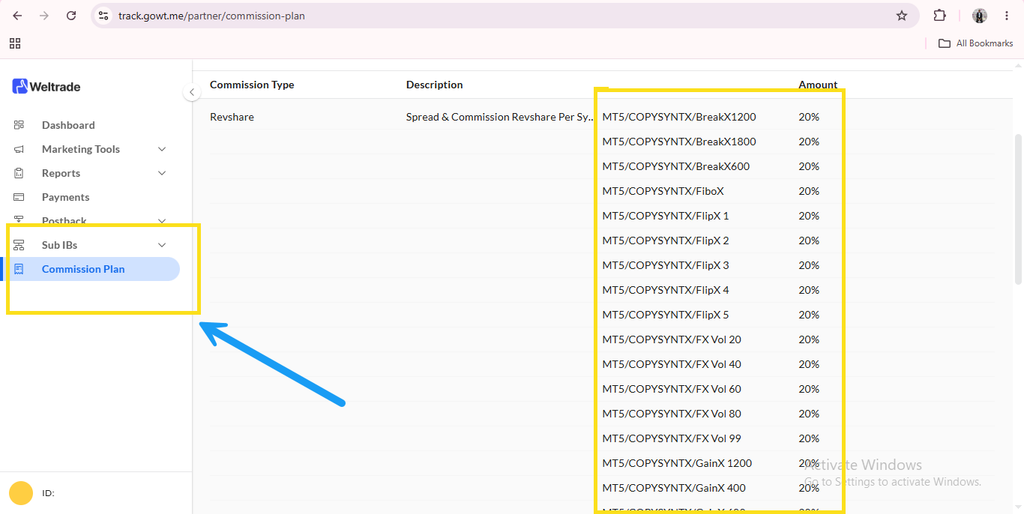The height and width of the screenshot is (514, 1024).
Task: Click the browser forward arrow
Action: coord(44,16)
